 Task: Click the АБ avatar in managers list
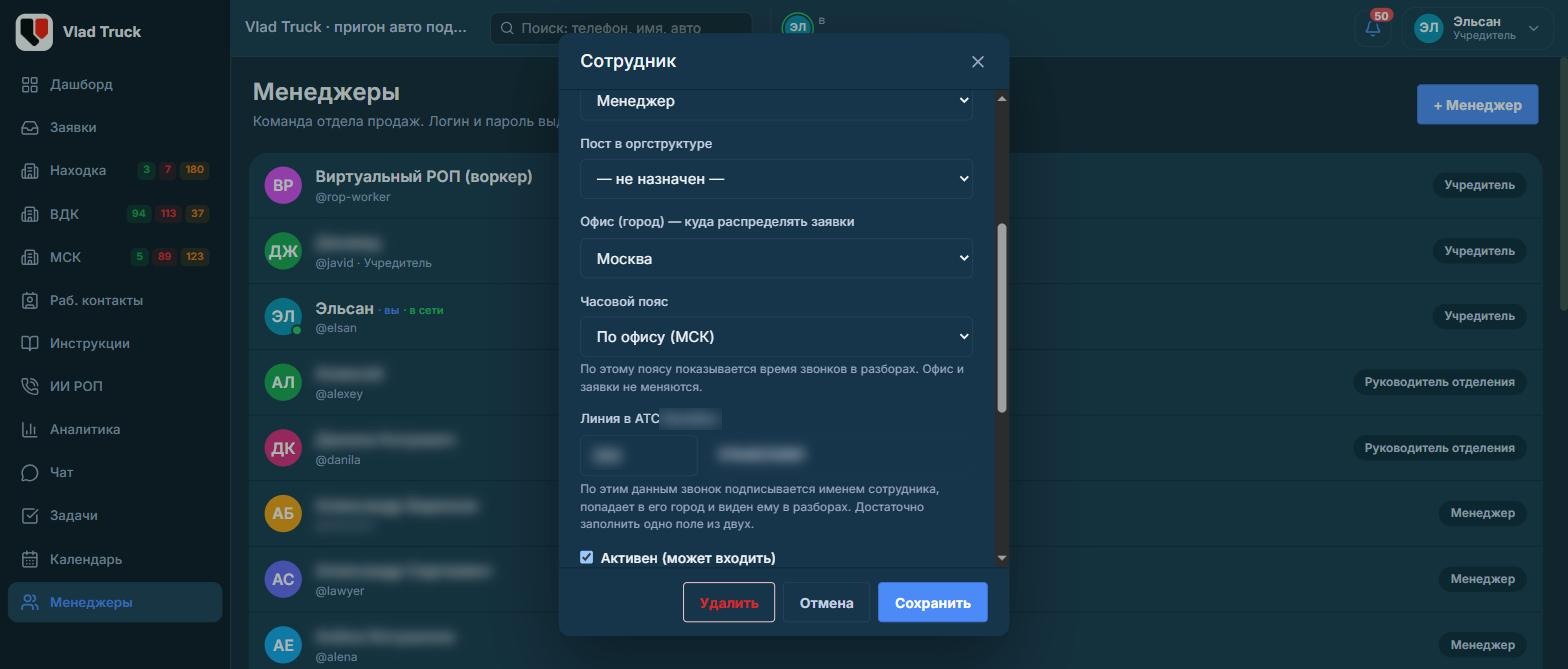click(283, 513)
